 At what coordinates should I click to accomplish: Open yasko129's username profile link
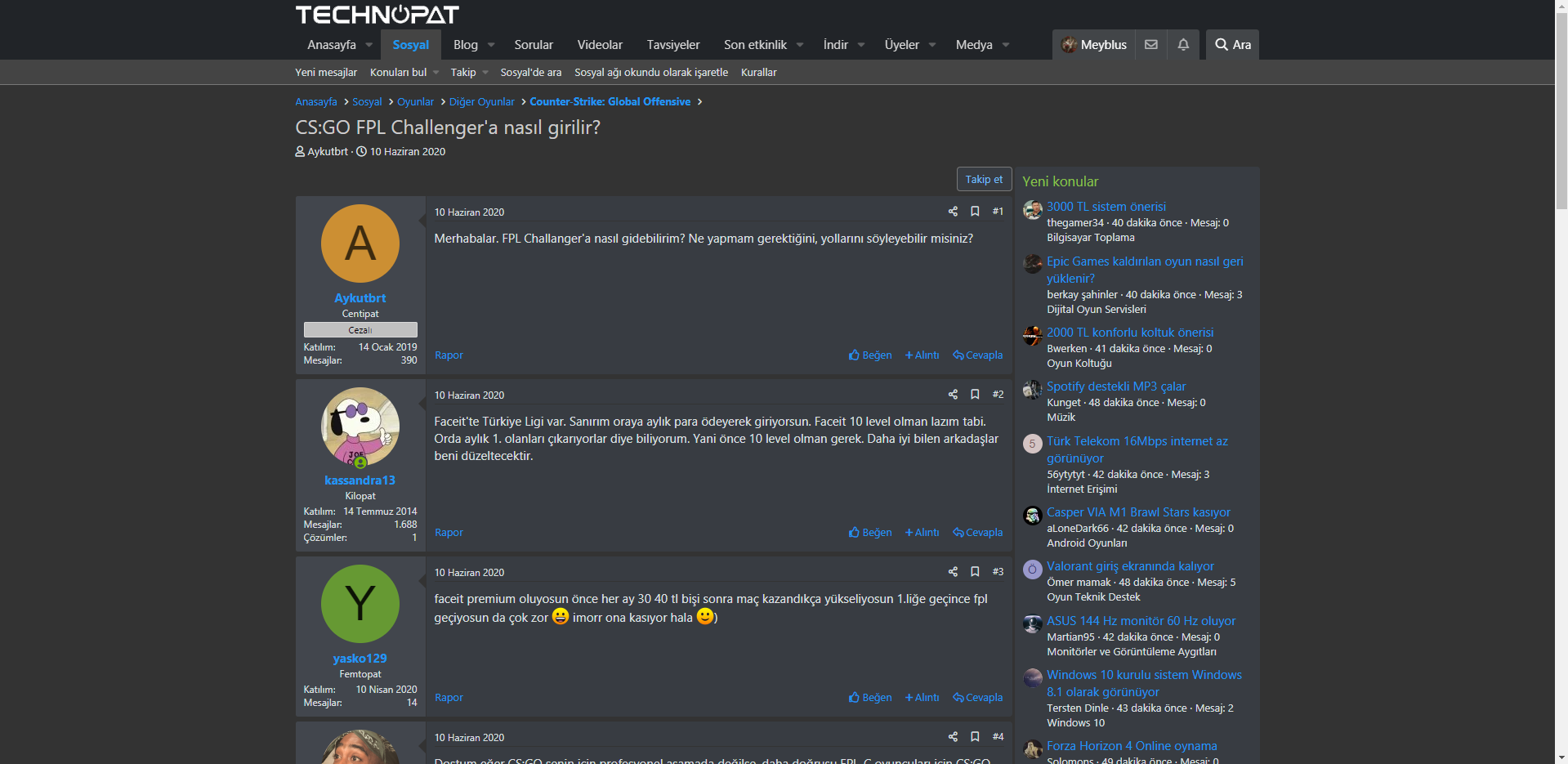(360, 659)
